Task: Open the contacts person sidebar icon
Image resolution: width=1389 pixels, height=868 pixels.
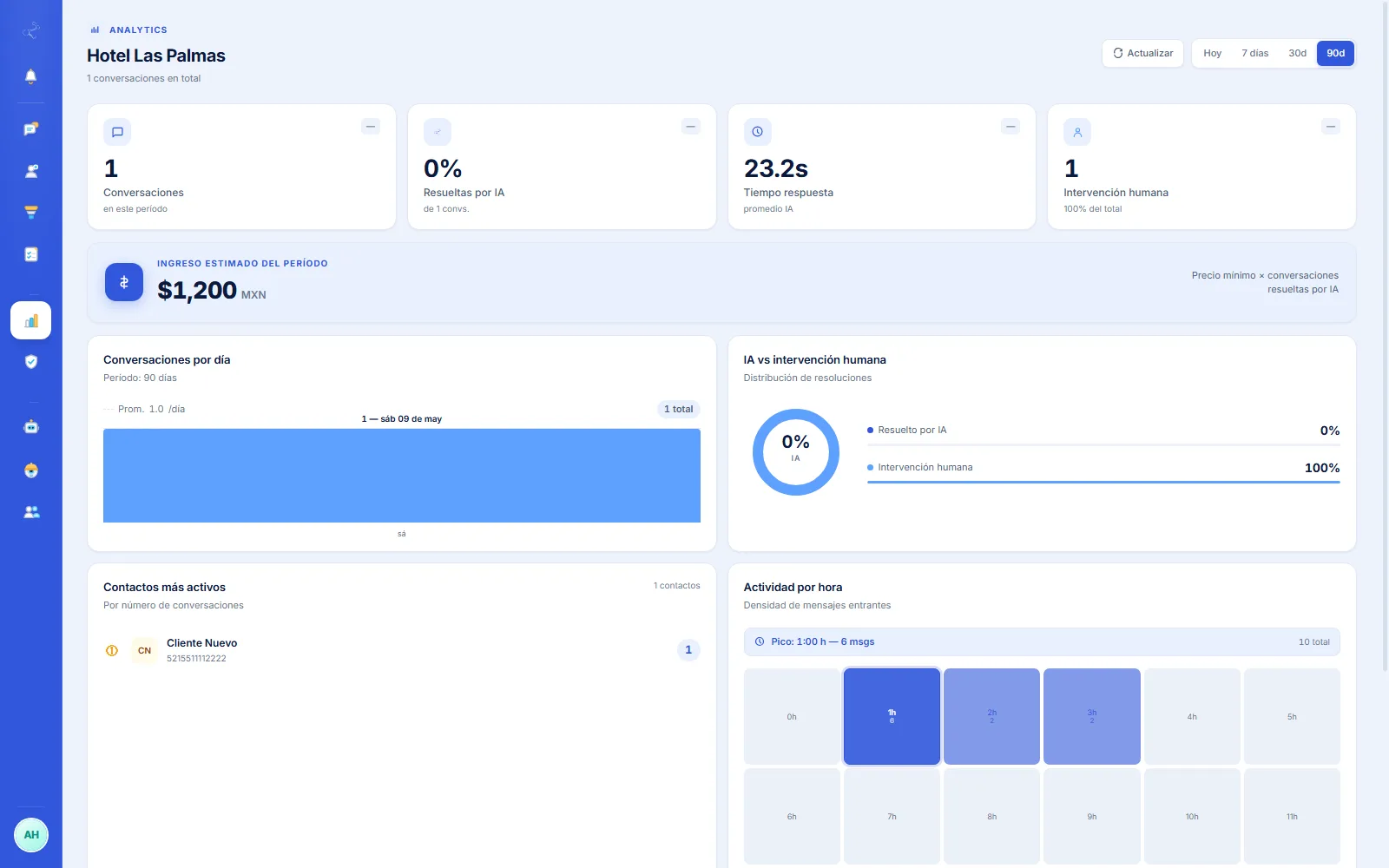Action: 30,171
